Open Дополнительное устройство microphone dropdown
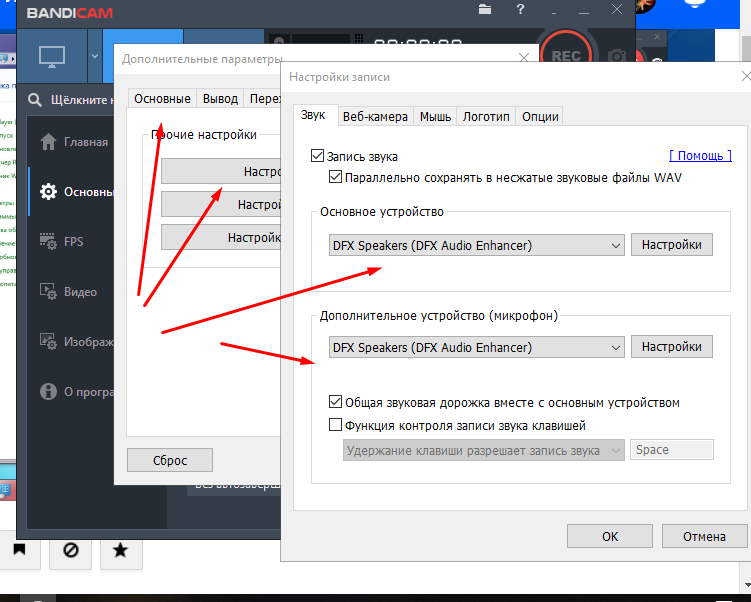 [477, 347]
